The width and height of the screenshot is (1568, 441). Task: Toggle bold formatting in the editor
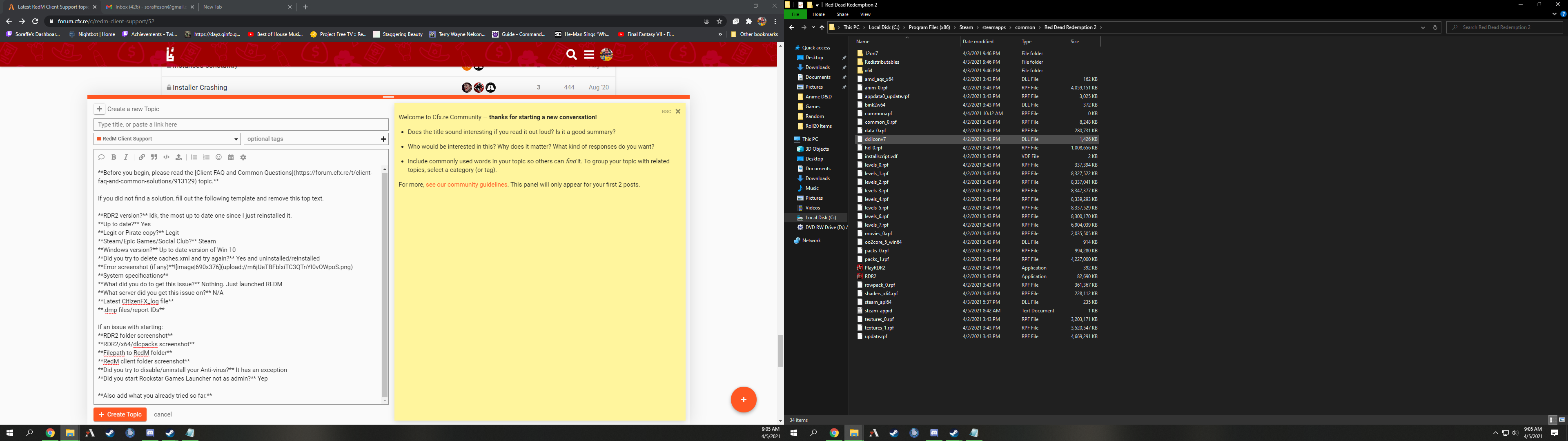click(x=114, y=157)
